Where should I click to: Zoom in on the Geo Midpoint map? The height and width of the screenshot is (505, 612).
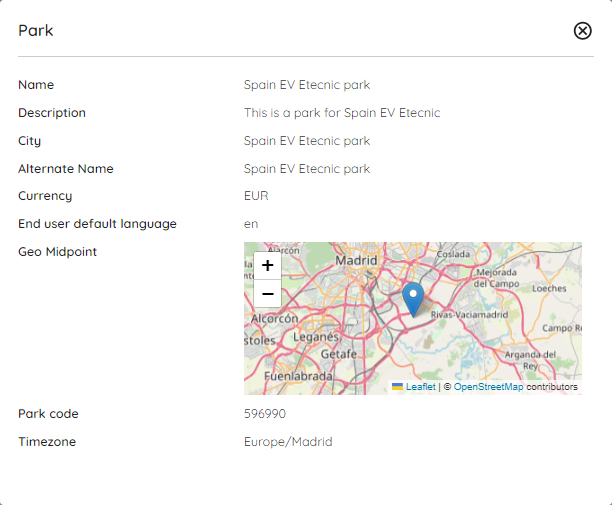pos(267,265)
